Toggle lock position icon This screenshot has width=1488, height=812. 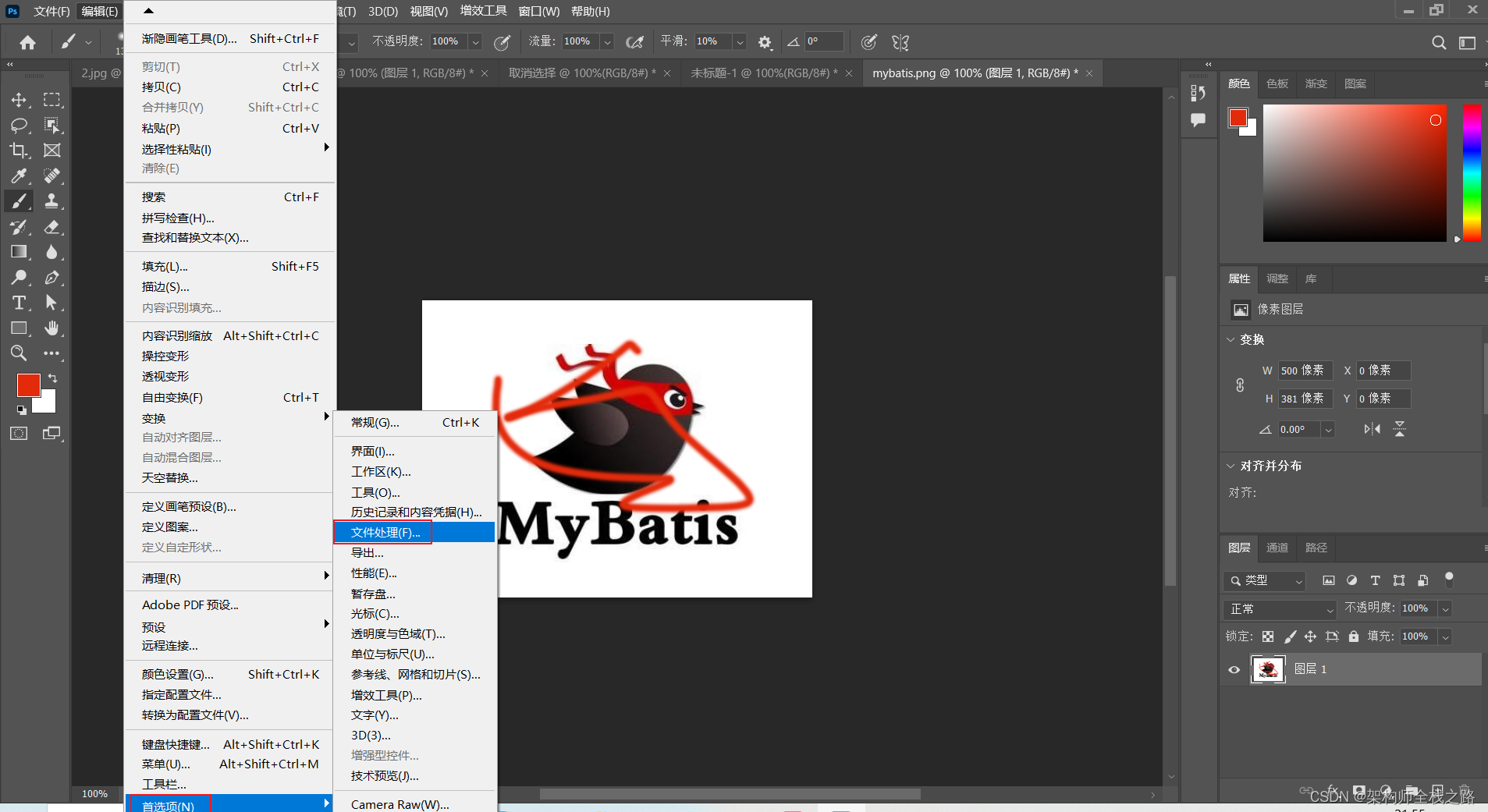pyautogui.click(x=1311, y=636)
